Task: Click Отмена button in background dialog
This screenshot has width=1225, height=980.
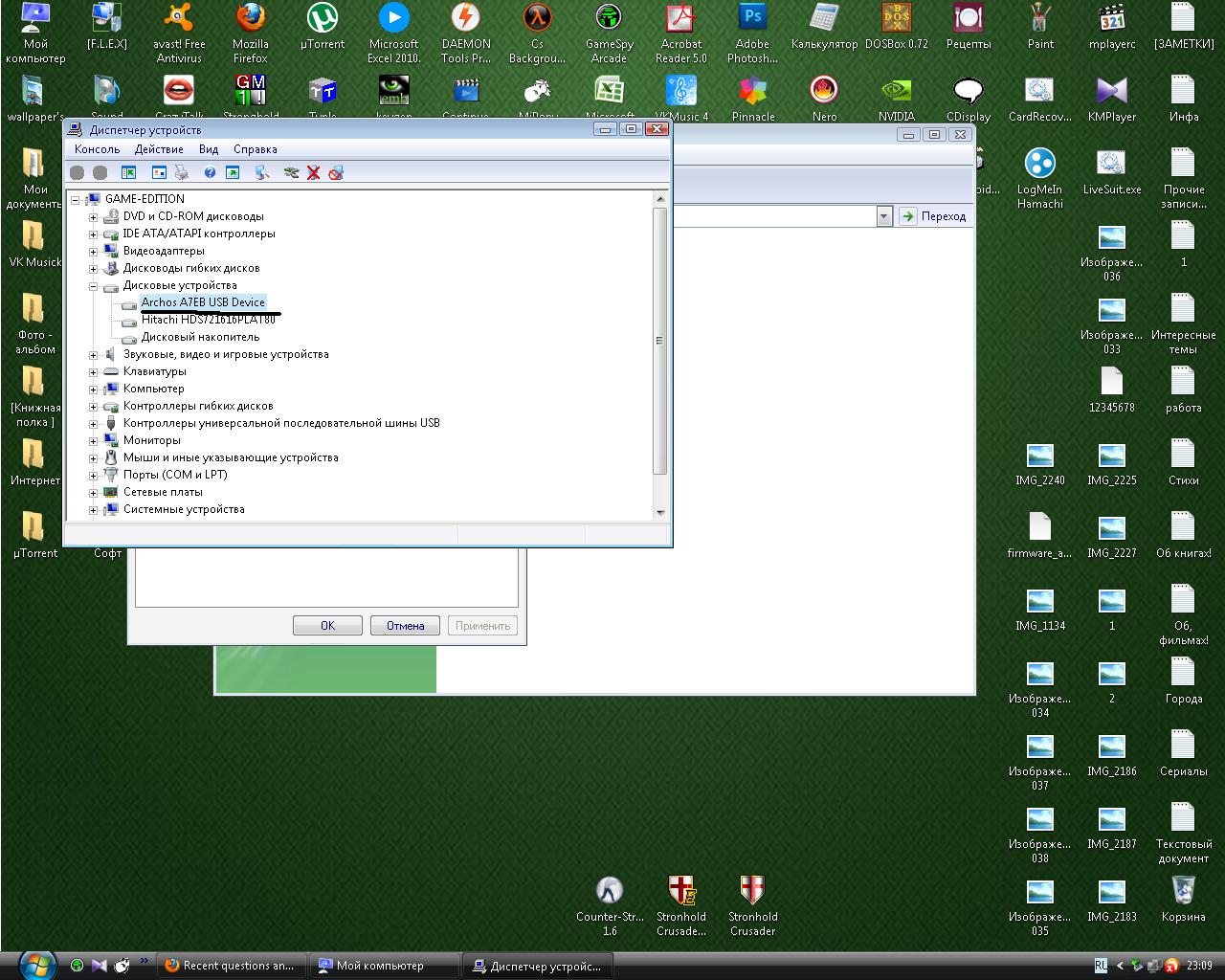Action: (405, 626)
